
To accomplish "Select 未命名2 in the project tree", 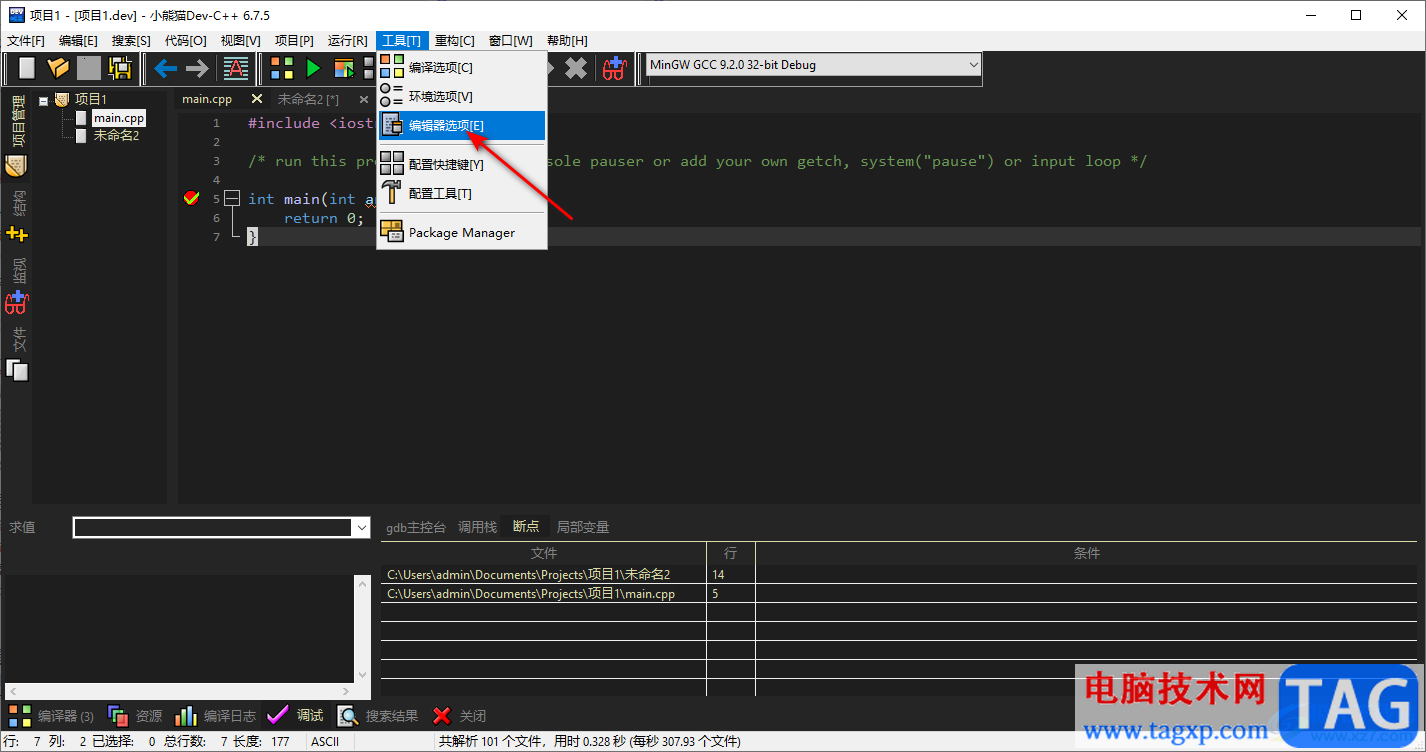I will click(x=116, y=135).
